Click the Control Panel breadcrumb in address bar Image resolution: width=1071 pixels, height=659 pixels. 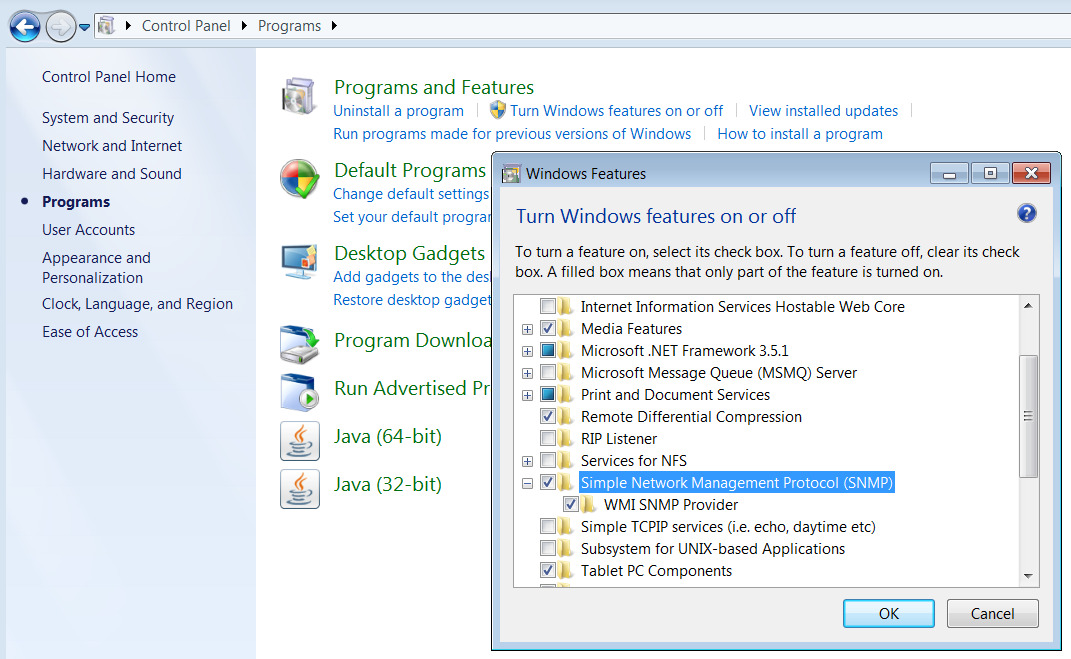click(x=186, y=26)
